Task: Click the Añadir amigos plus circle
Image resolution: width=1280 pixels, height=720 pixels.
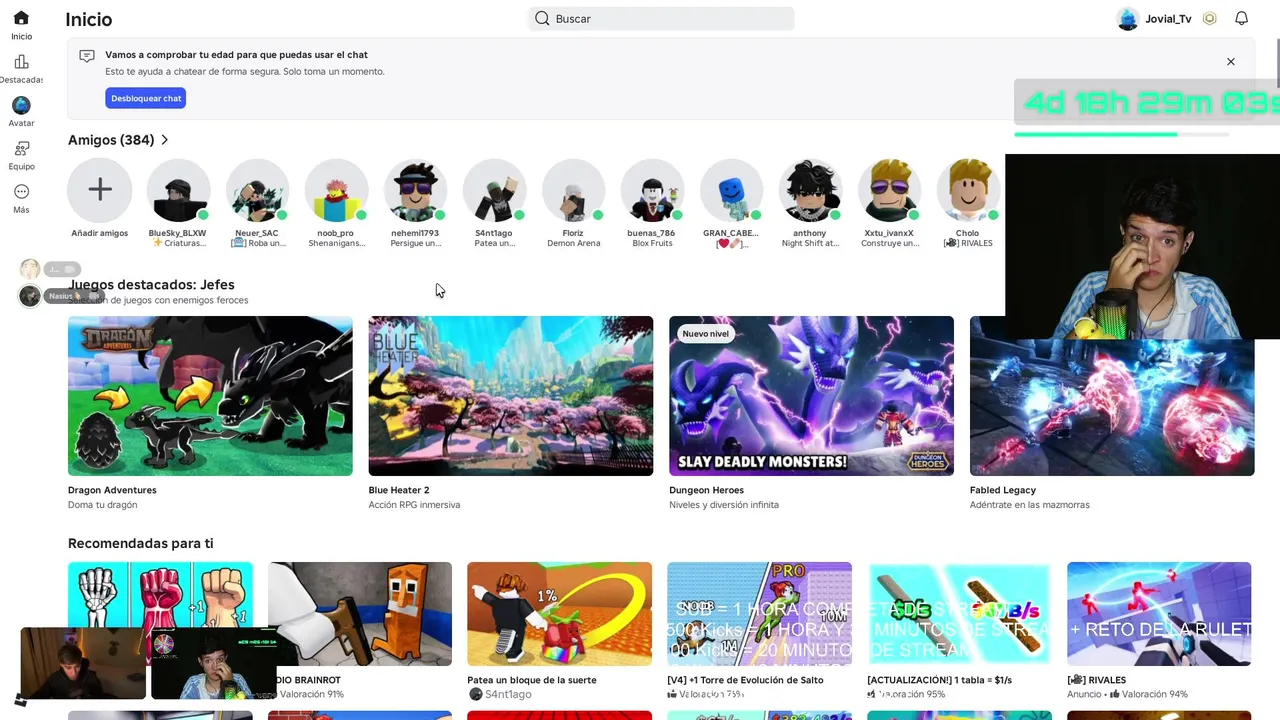Action: (x=100, y=190)
